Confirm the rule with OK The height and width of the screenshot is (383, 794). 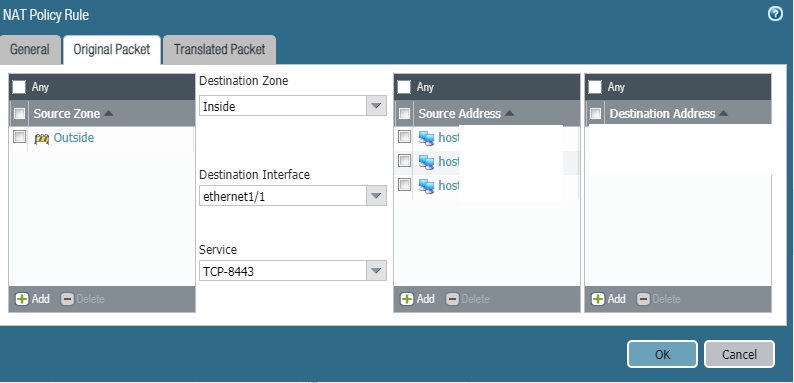click(x=662, y=354)
